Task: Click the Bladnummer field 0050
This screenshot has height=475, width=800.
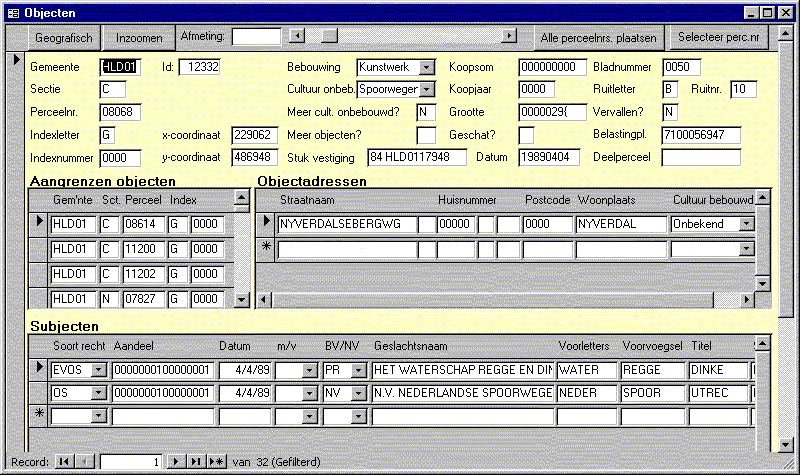Action: pyautogui.click(x=681, y=67)
